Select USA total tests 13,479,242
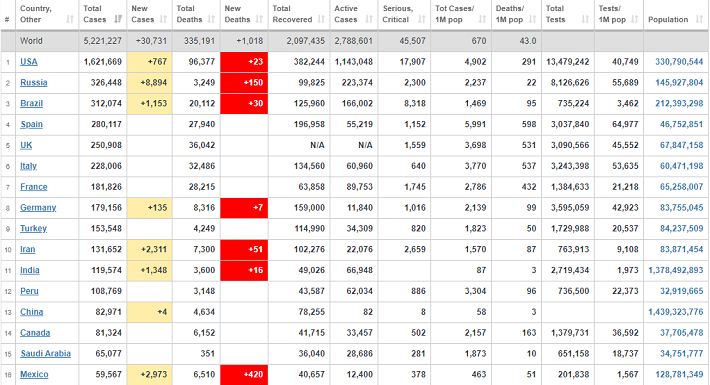Image resolution: width=710 pixels, height=385 pixels. tap(567, 62)
